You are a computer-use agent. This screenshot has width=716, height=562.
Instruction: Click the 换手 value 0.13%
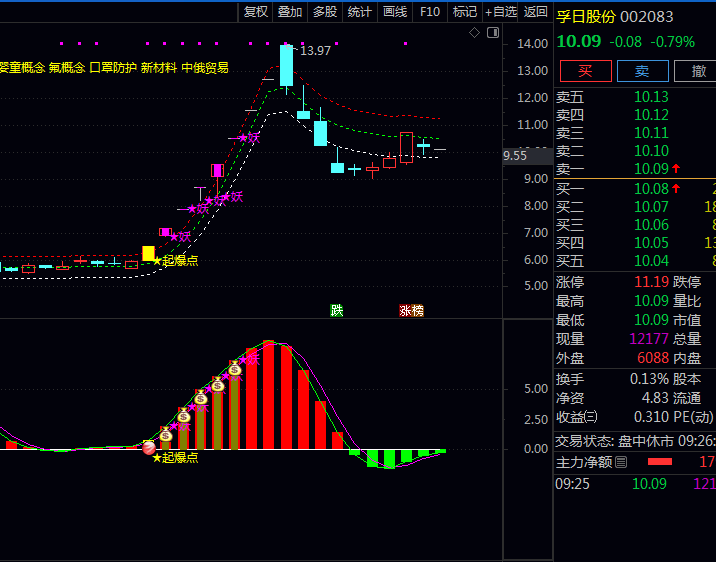tap(649, 379)
